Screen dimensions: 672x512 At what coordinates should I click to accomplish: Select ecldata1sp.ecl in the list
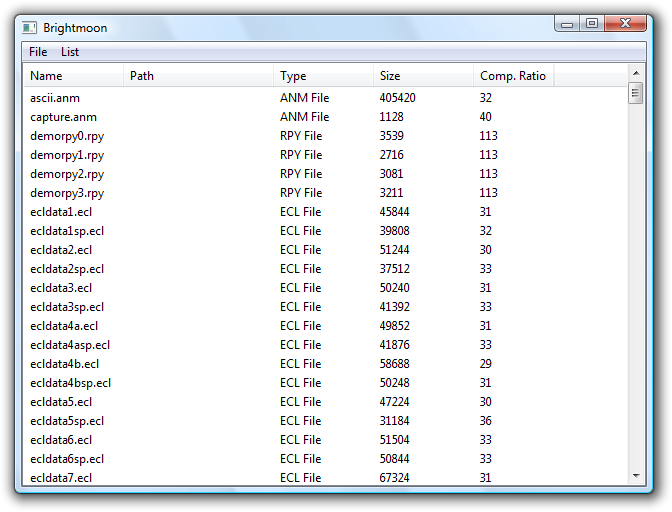[67, 231]
